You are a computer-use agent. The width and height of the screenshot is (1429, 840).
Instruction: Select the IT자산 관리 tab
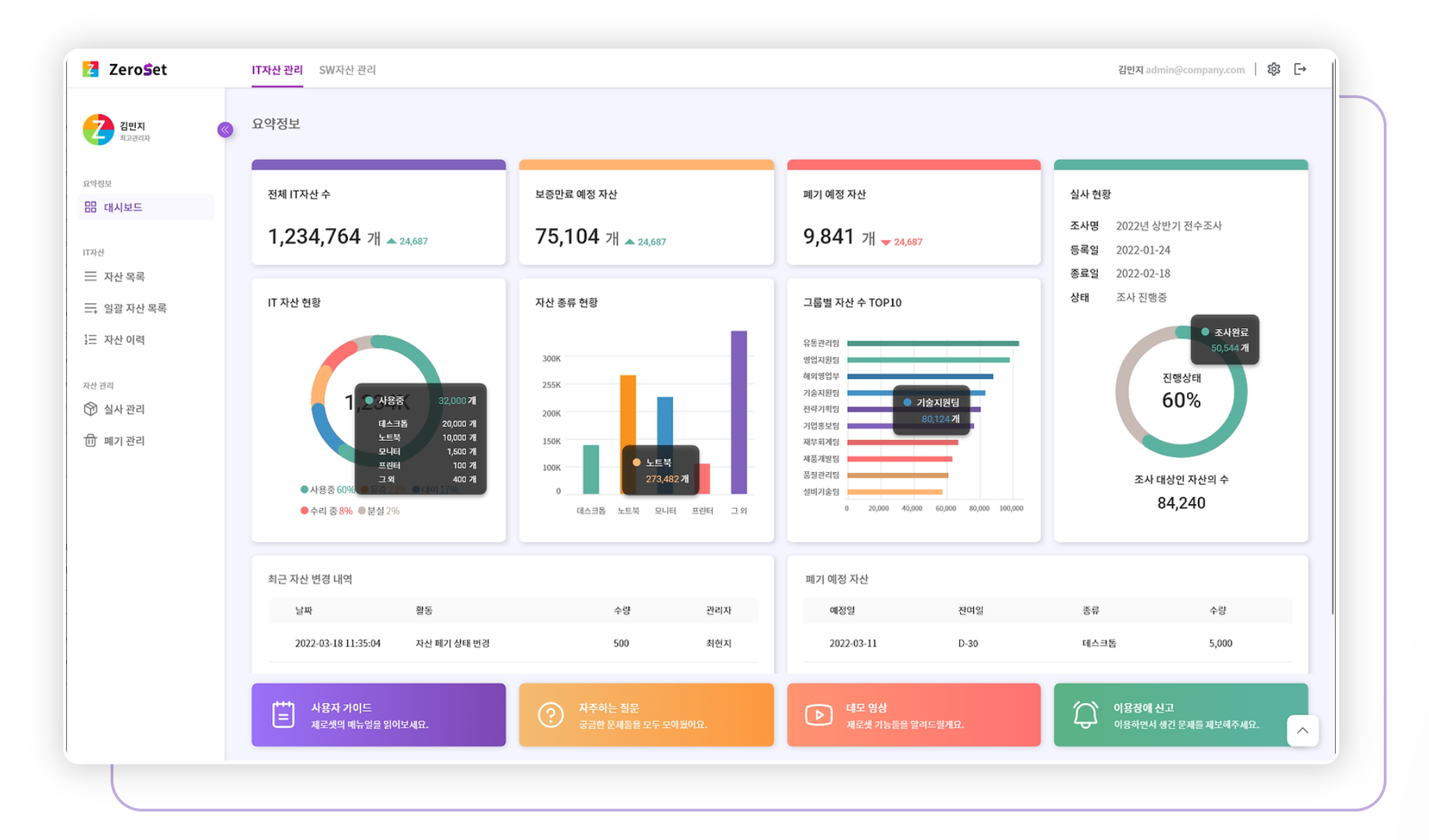(x=277, y=70)
